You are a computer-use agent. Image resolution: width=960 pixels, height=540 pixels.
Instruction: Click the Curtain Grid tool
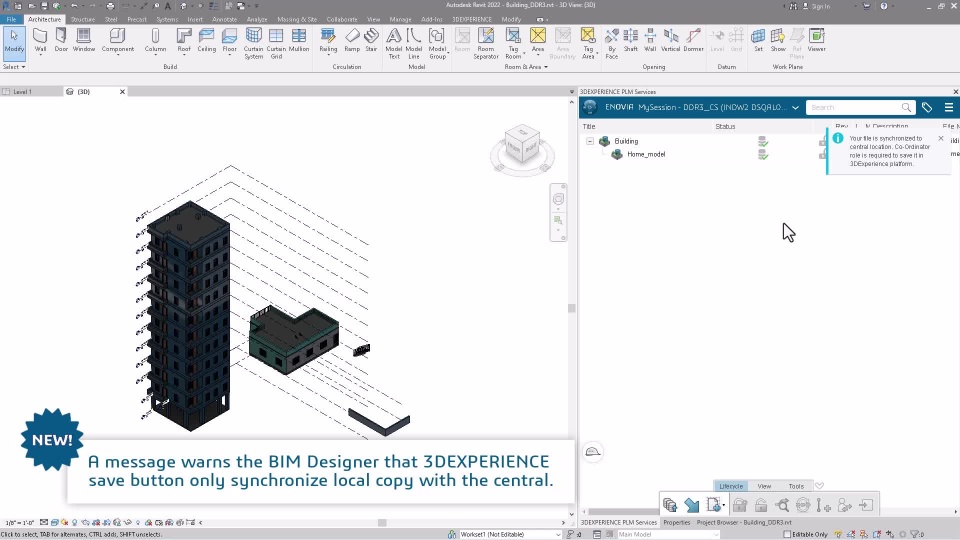point(276,43)
